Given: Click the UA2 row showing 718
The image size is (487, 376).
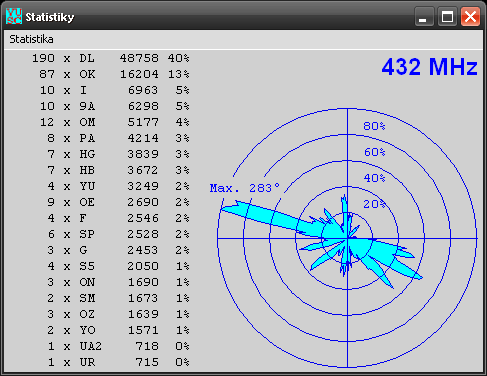Looking at the screenshot, I should pos(118,346).
